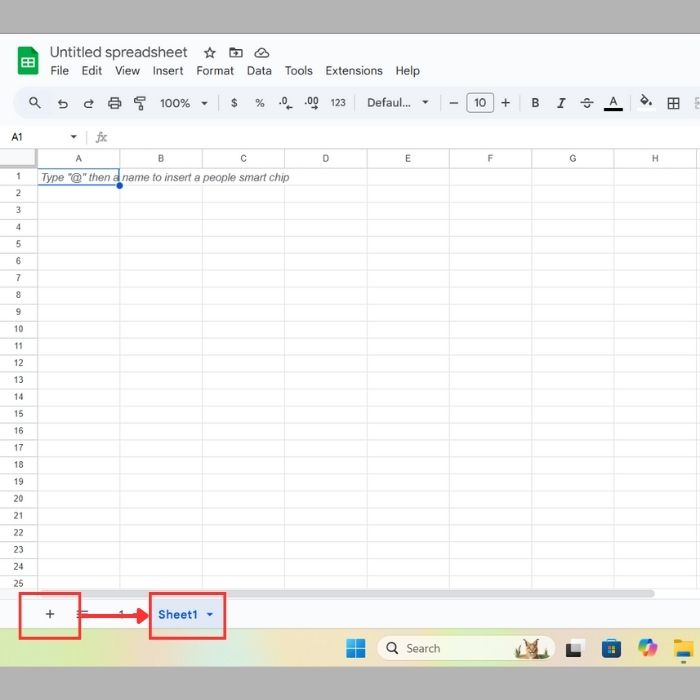Open the Data menu
This screenshot has width=700, height=700.
(x=259, y=71)
